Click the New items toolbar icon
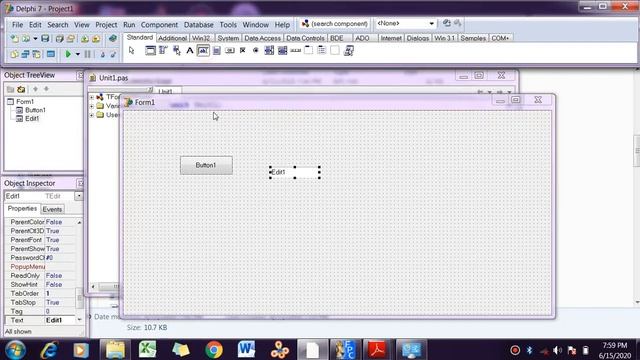Screen dimensions: 640x360 point(15,39)
